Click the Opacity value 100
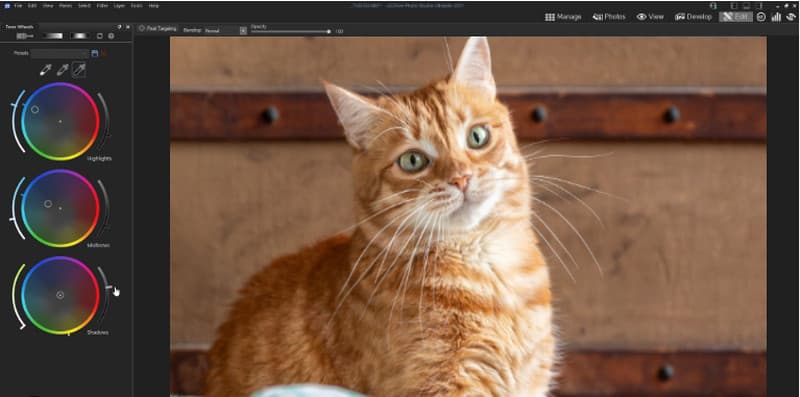Screen dimensions: 800x397 pos(339,32)
